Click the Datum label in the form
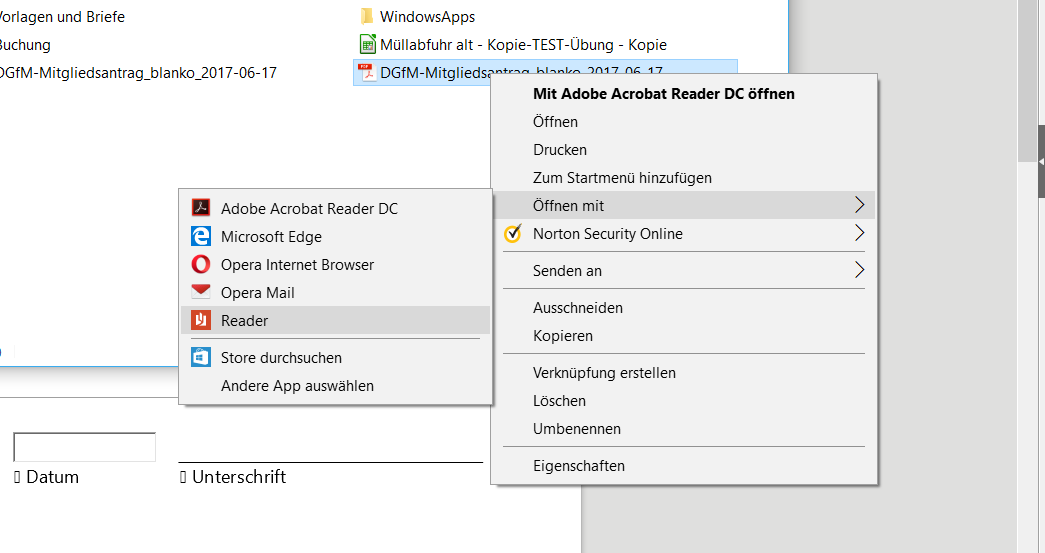 [52, 476]
